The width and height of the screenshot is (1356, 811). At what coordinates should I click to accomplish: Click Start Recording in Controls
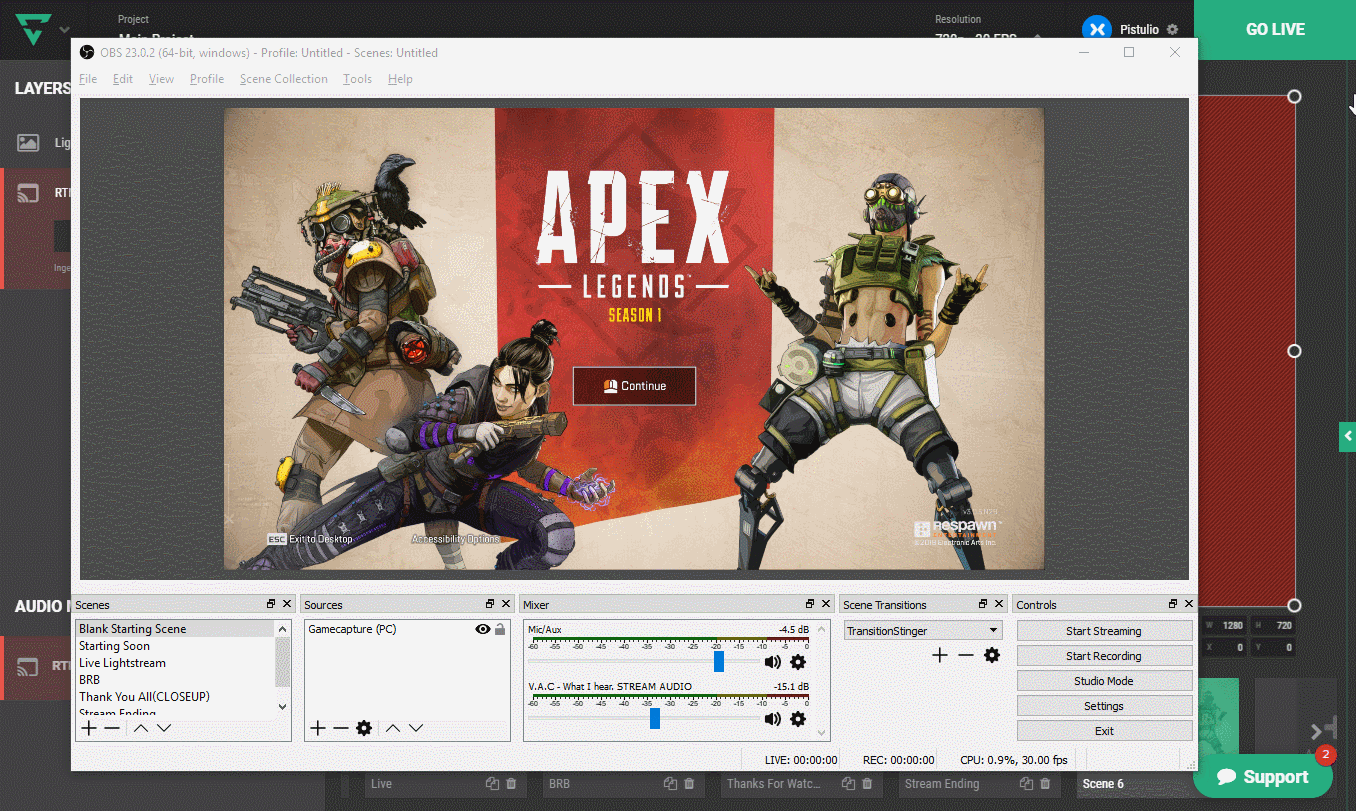[1104, 656]
